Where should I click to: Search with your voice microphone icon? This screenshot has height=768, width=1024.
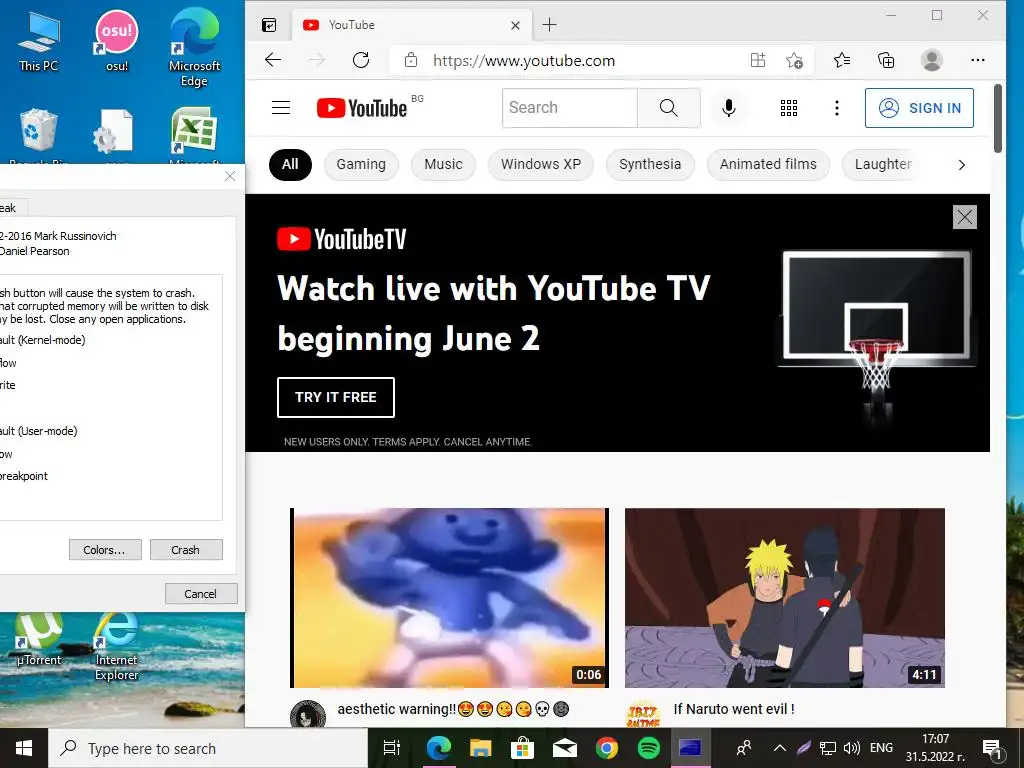coord(729,108)
